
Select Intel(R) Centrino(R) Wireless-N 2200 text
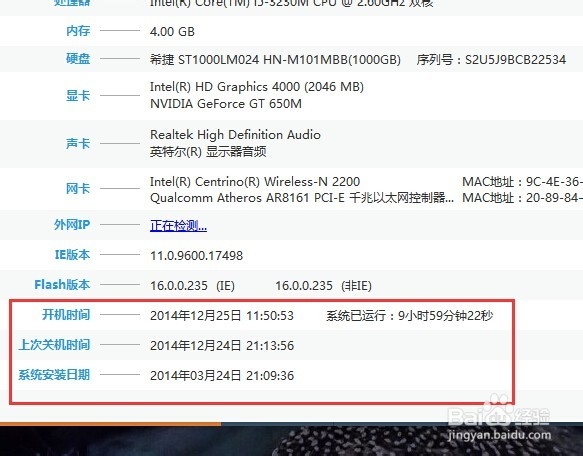click(255, 182)
